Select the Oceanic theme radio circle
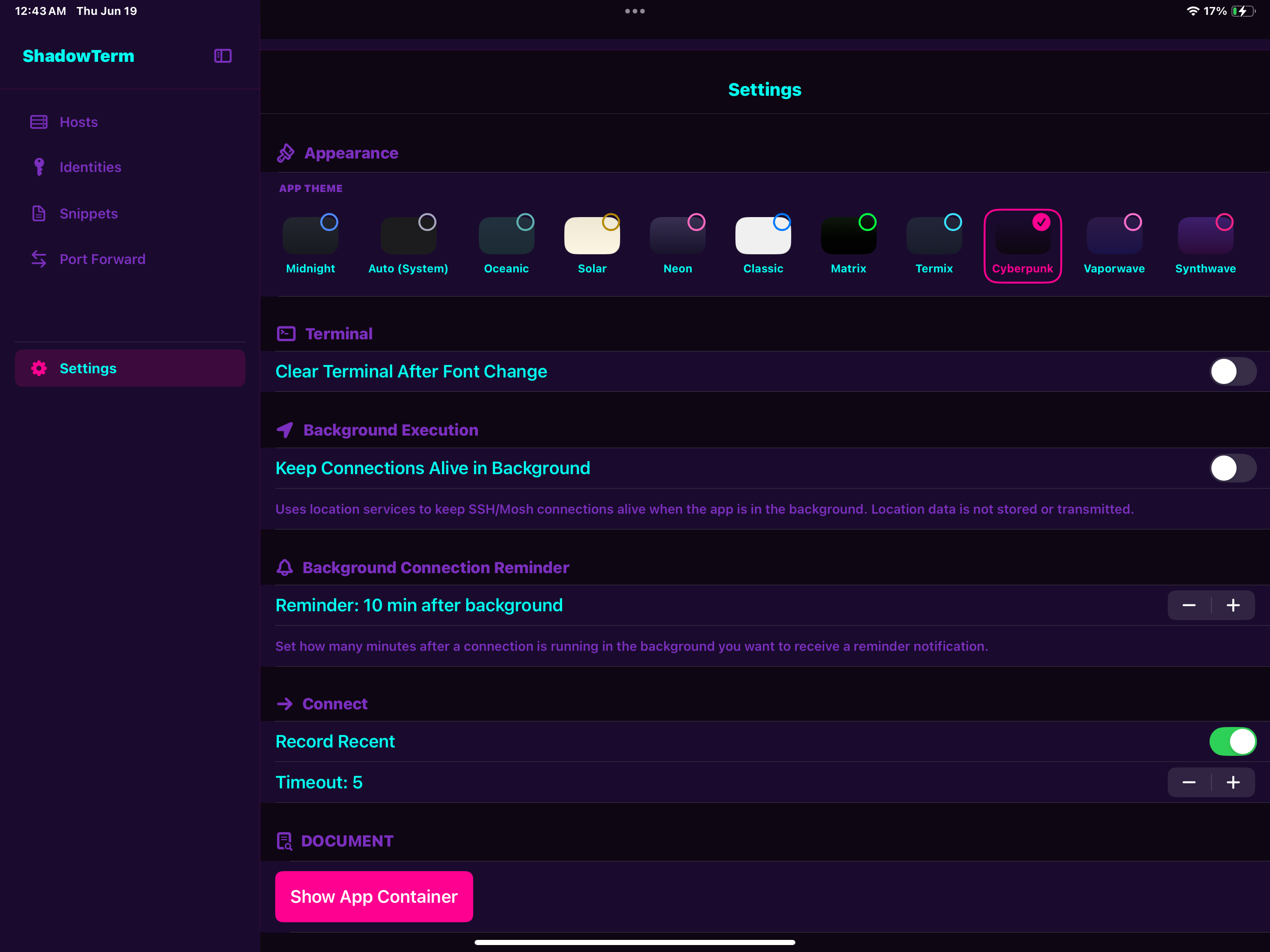Viewport: 1270px width, 952px height. coord(525,222)
